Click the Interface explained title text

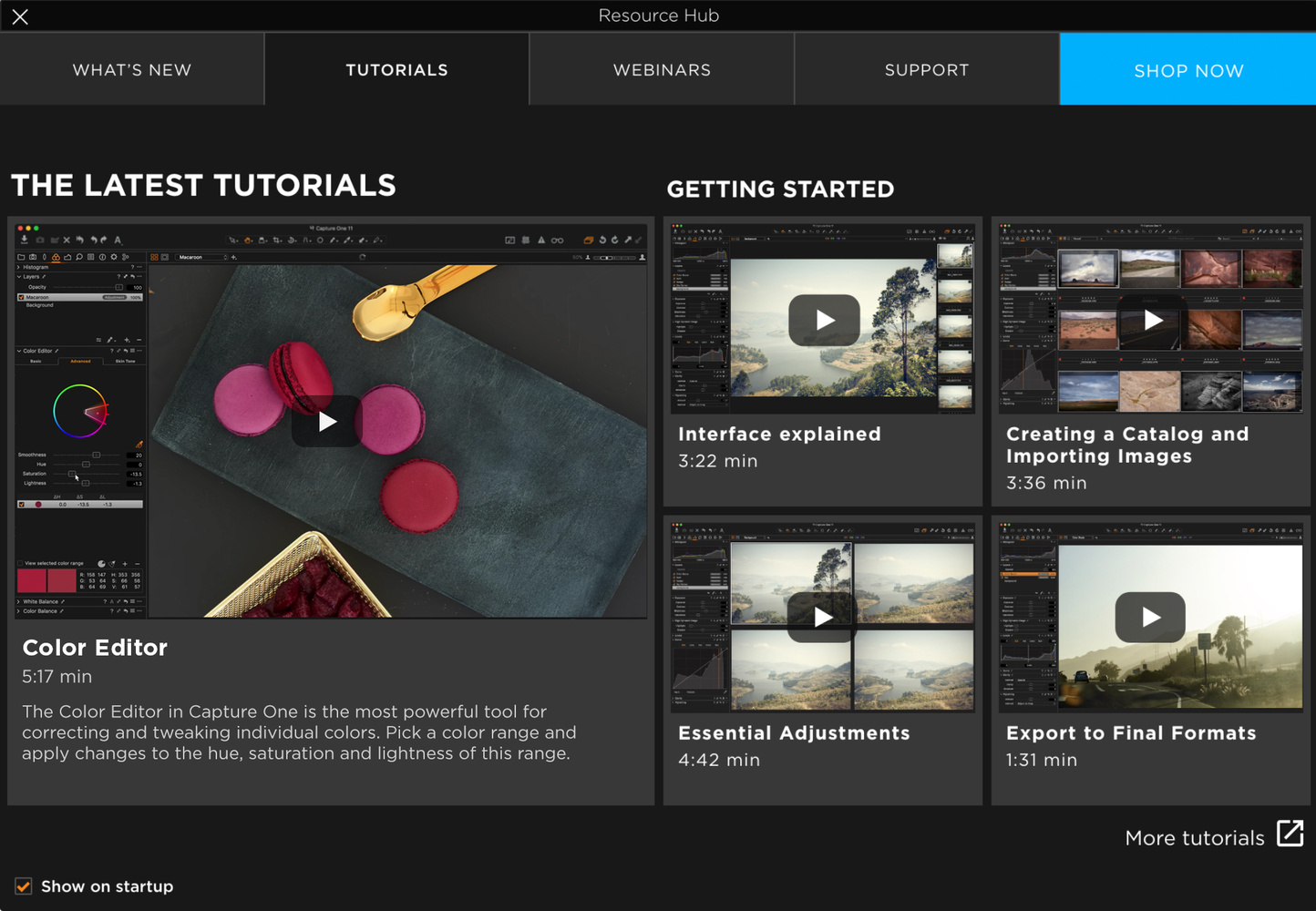tap(779, 435)
